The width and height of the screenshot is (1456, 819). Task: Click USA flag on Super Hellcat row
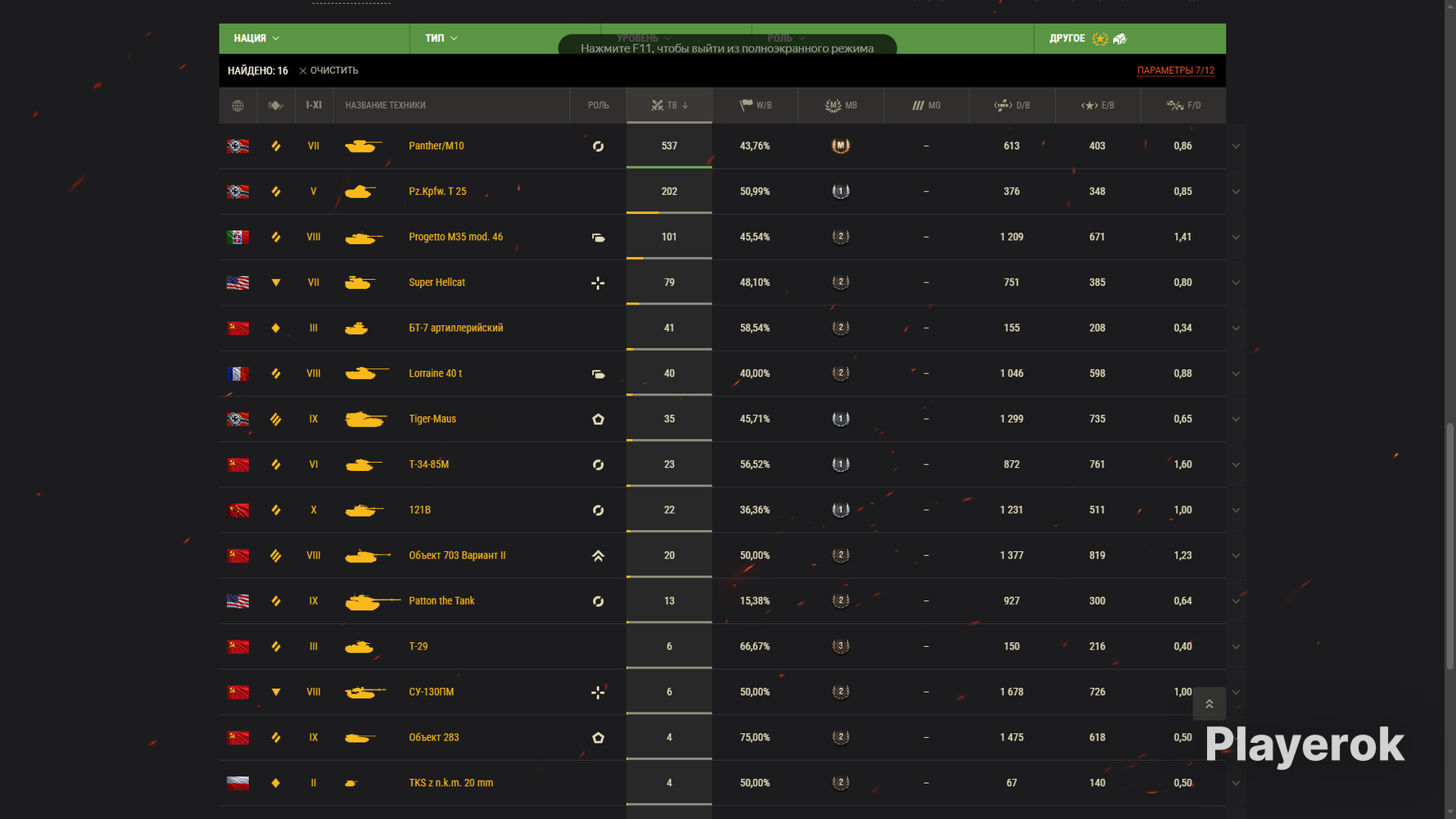(237, 283)
